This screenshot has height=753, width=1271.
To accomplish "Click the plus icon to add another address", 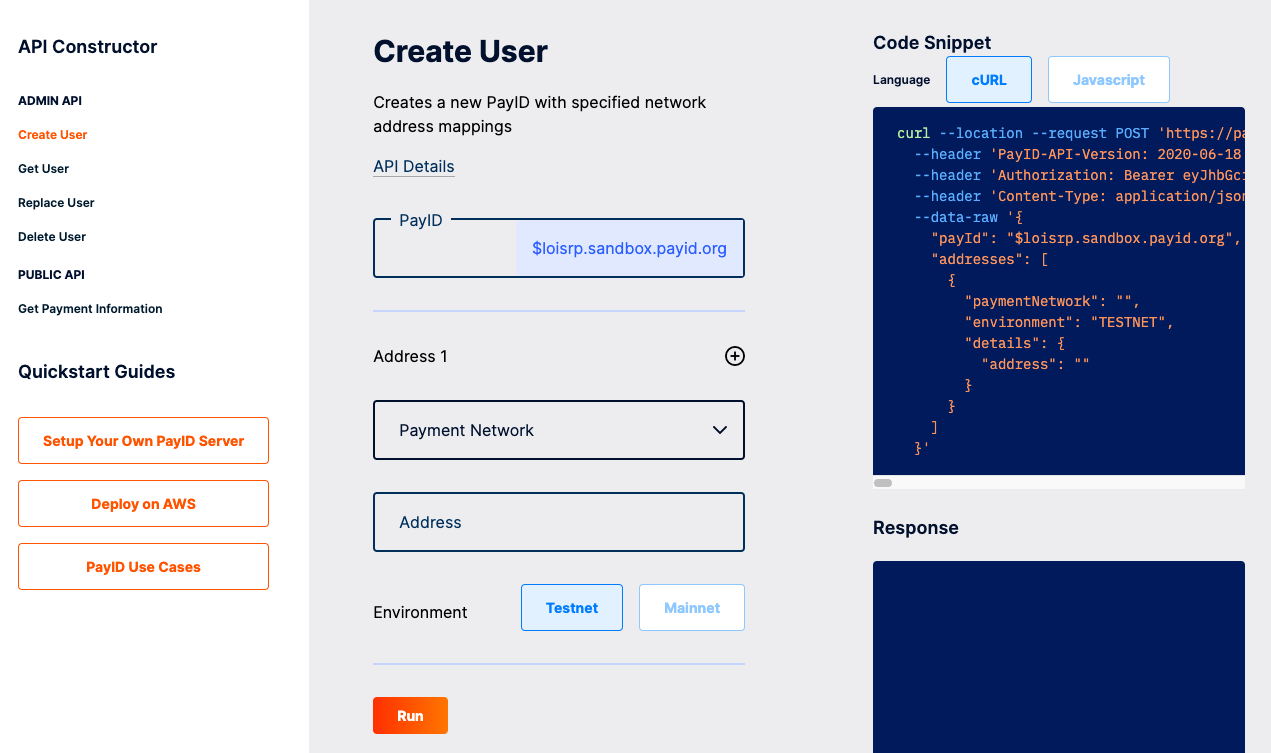I will pyautogui.click(x=735, y=356).
